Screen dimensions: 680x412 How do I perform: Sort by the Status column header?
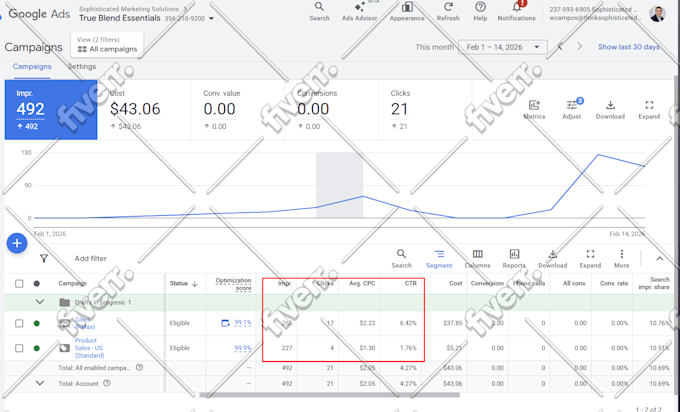pyautogui.click(x=183, y=284)
